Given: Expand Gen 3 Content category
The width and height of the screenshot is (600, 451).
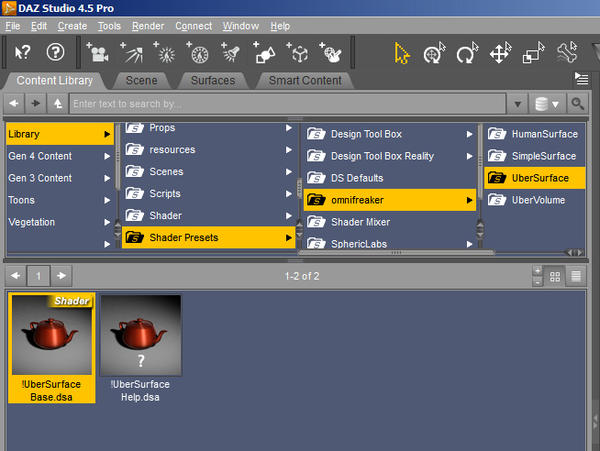Looking at the screenshot, I should click(107, 178).
